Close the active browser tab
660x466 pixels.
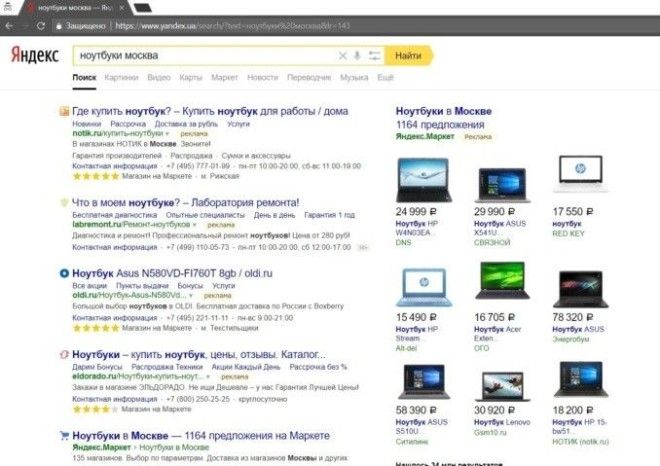pyautogui.click(x=122, y=7)
